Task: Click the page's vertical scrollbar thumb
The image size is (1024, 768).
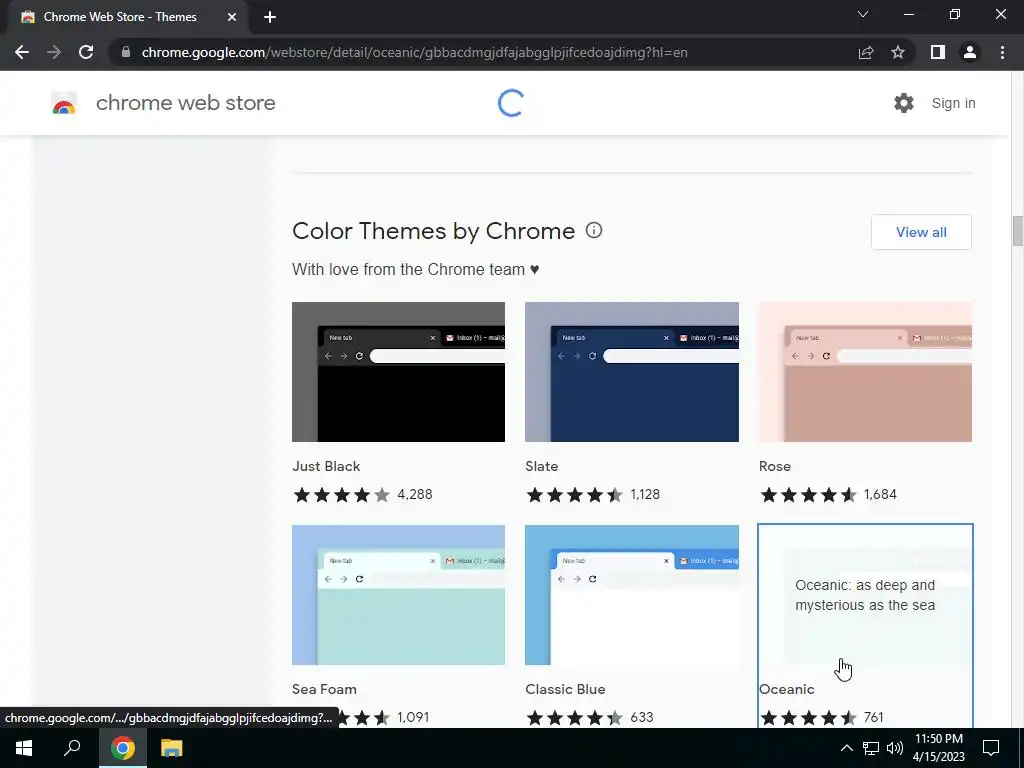Action: tap(1017, 231)
